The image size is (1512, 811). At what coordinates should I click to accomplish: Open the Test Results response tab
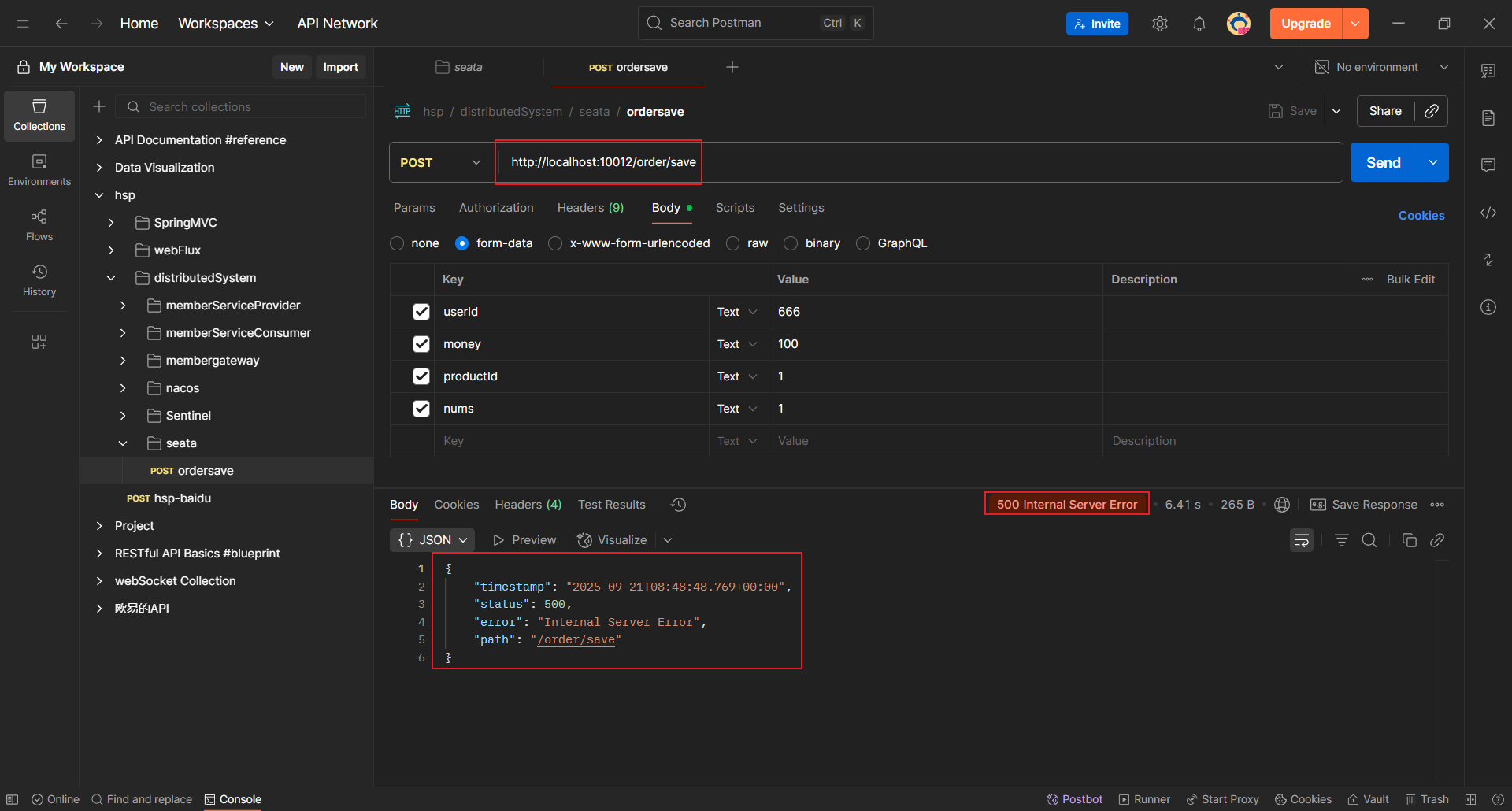point(611,505)
